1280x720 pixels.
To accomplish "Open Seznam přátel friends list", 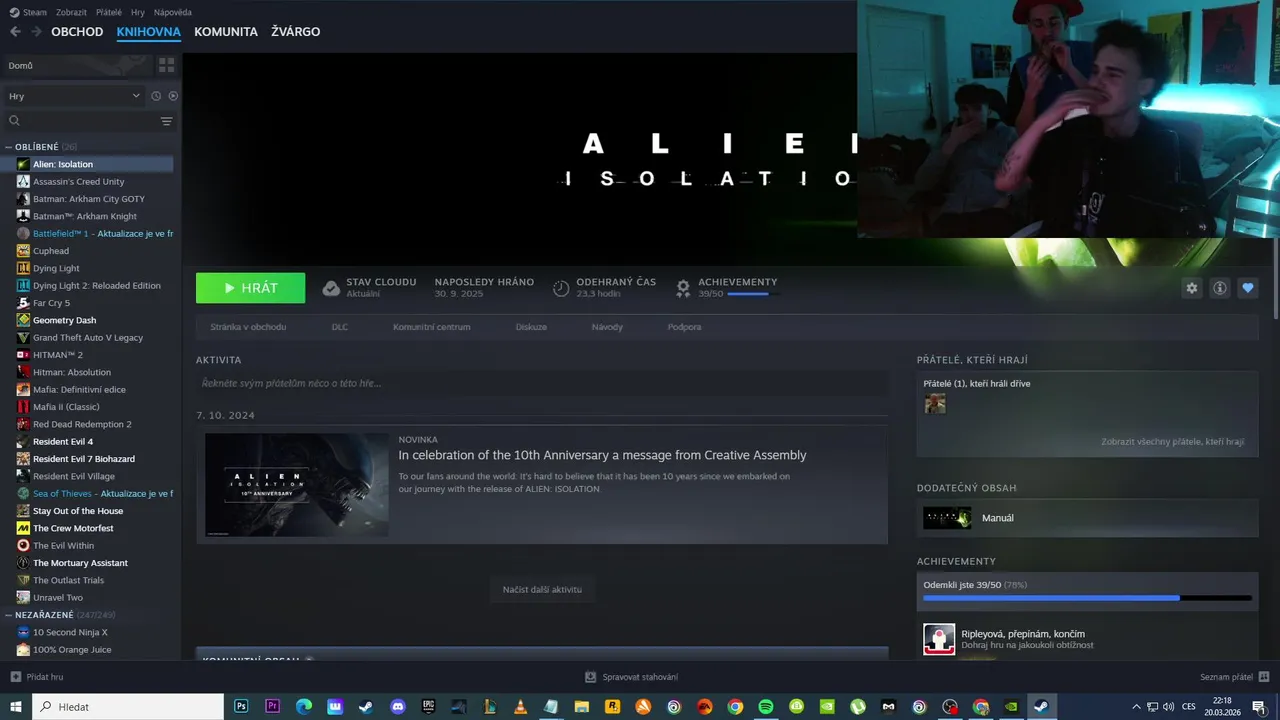I will click(x=1235, y=677).
